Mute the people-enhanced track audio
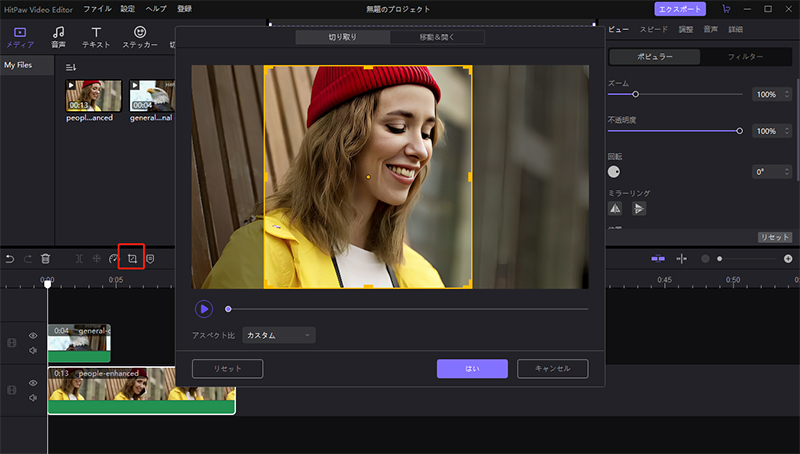Viewport: 800px width, 454px height. pos(33,398)
